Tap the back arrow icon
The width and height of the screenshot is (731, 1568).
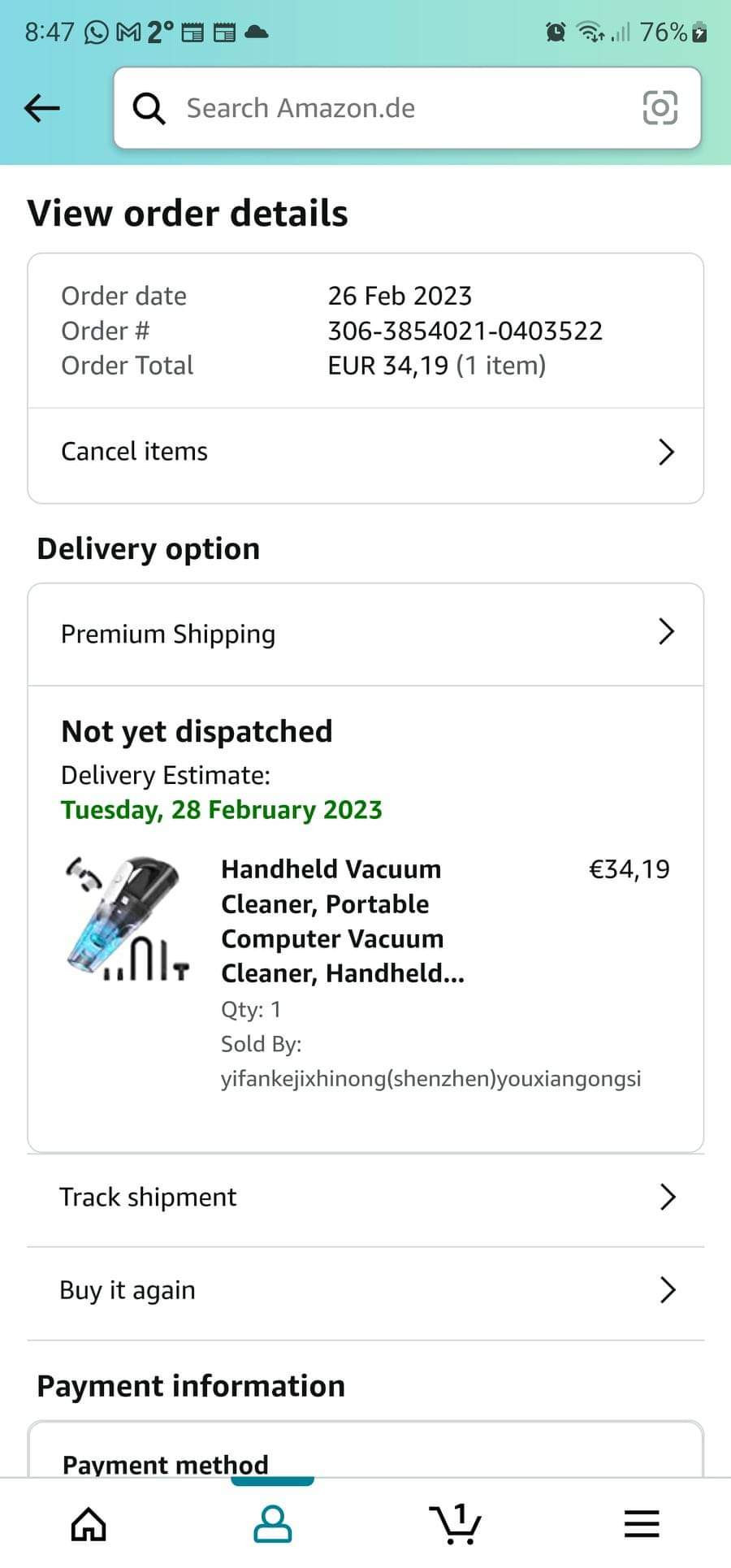pyautogui.click(x=42, y=107)
